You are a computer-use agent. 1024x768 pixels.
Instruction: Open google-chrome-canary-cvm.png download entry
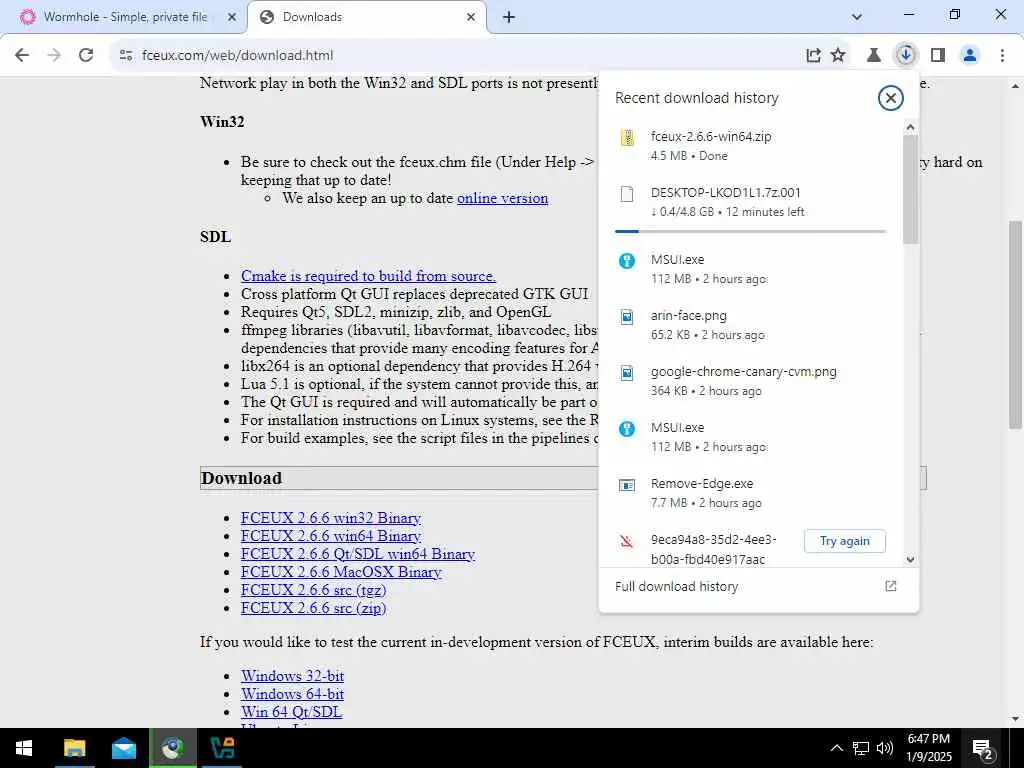click(750, 381)
